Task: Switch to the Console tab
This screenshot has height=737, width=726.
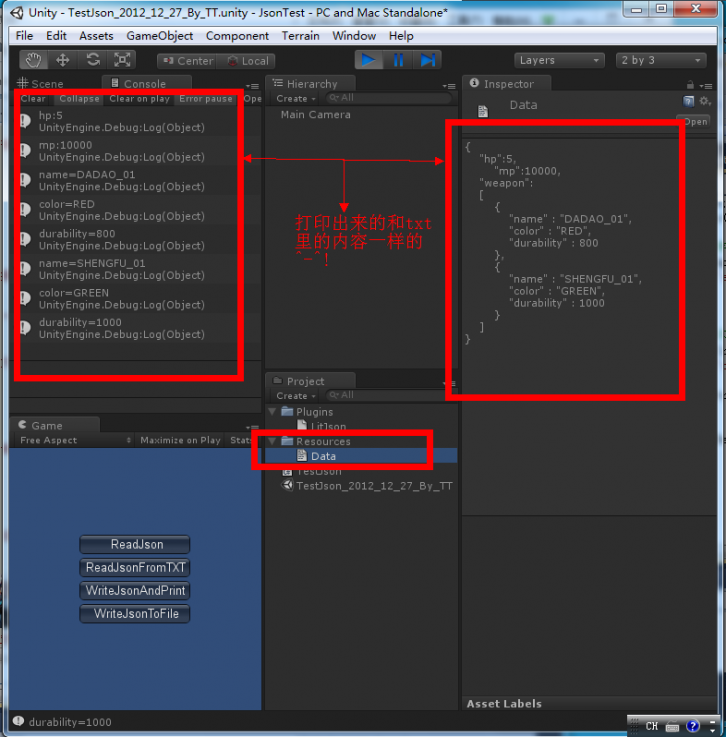Action: coord(145,83)
